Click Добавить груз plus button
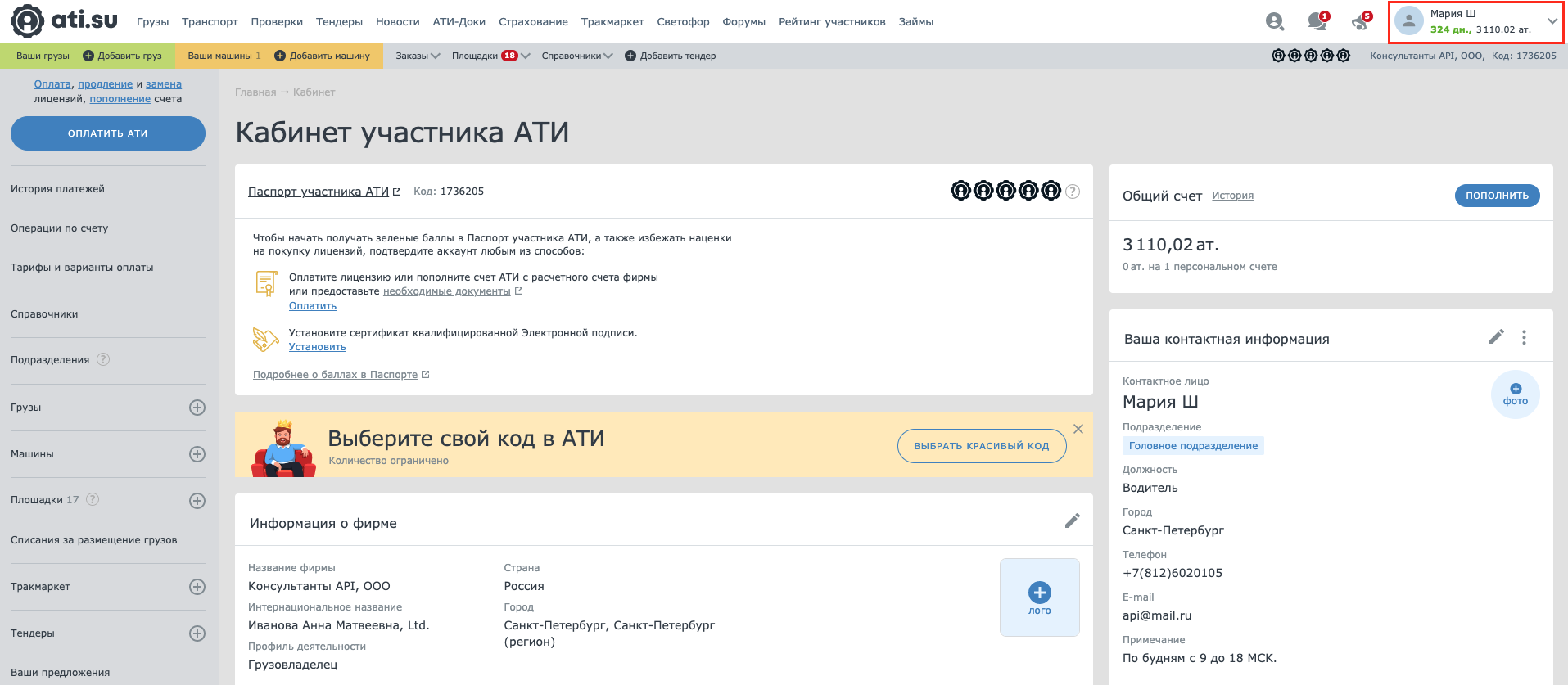 pos(123,56)
